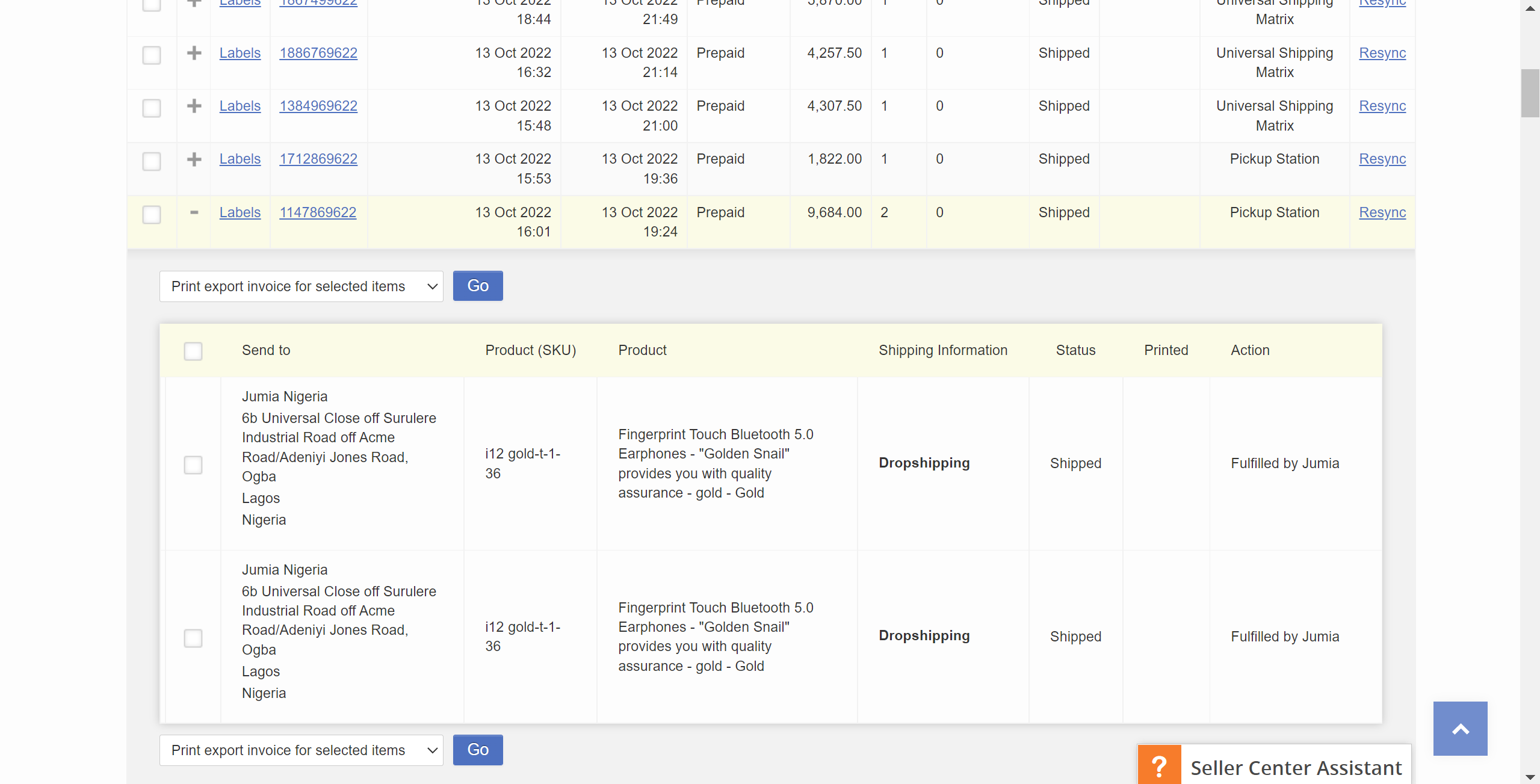Open Labels for order 1886769622
The width and height of the screenshot is (1540, 784).
pos(240,53)
